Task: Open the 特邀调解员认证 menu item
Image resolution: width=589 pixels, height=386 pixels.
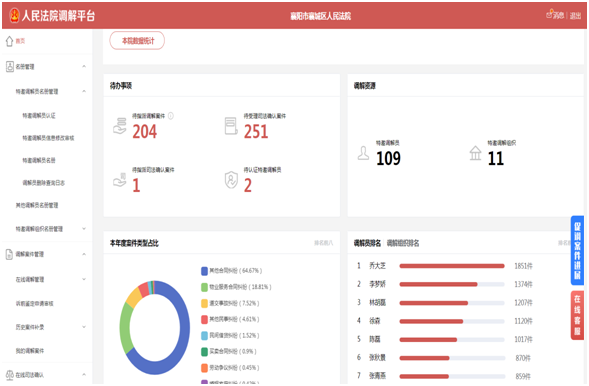Action: pos(39,115)
